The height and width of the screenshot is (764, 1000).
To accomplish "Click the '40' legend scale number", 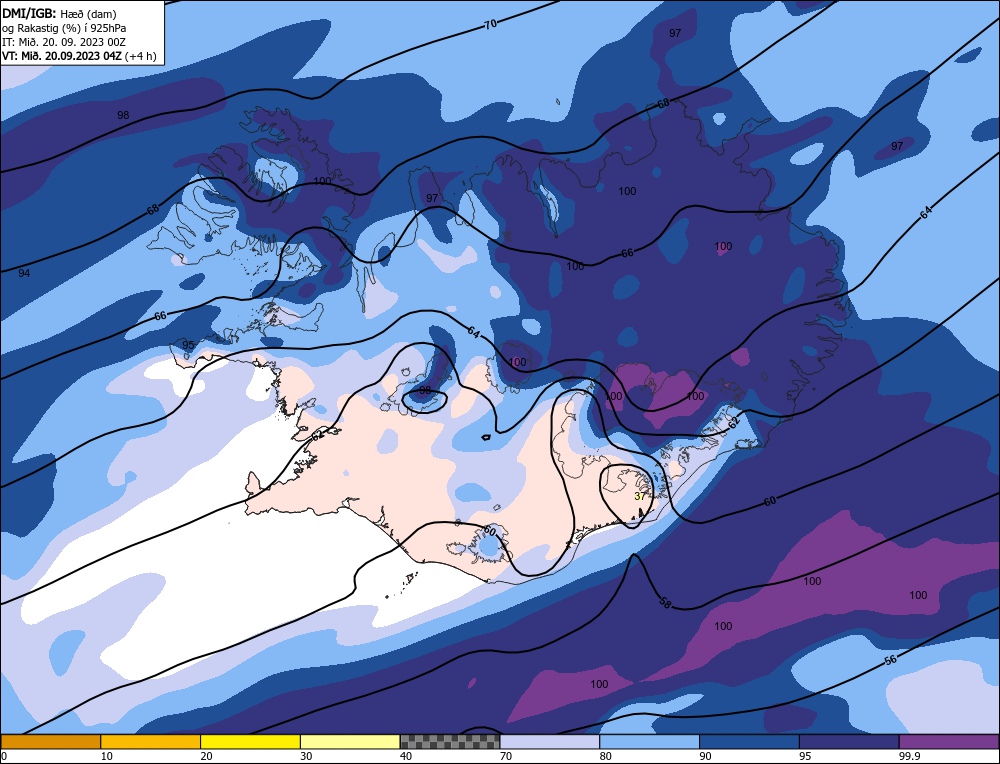I will click(x=406, y=756).
